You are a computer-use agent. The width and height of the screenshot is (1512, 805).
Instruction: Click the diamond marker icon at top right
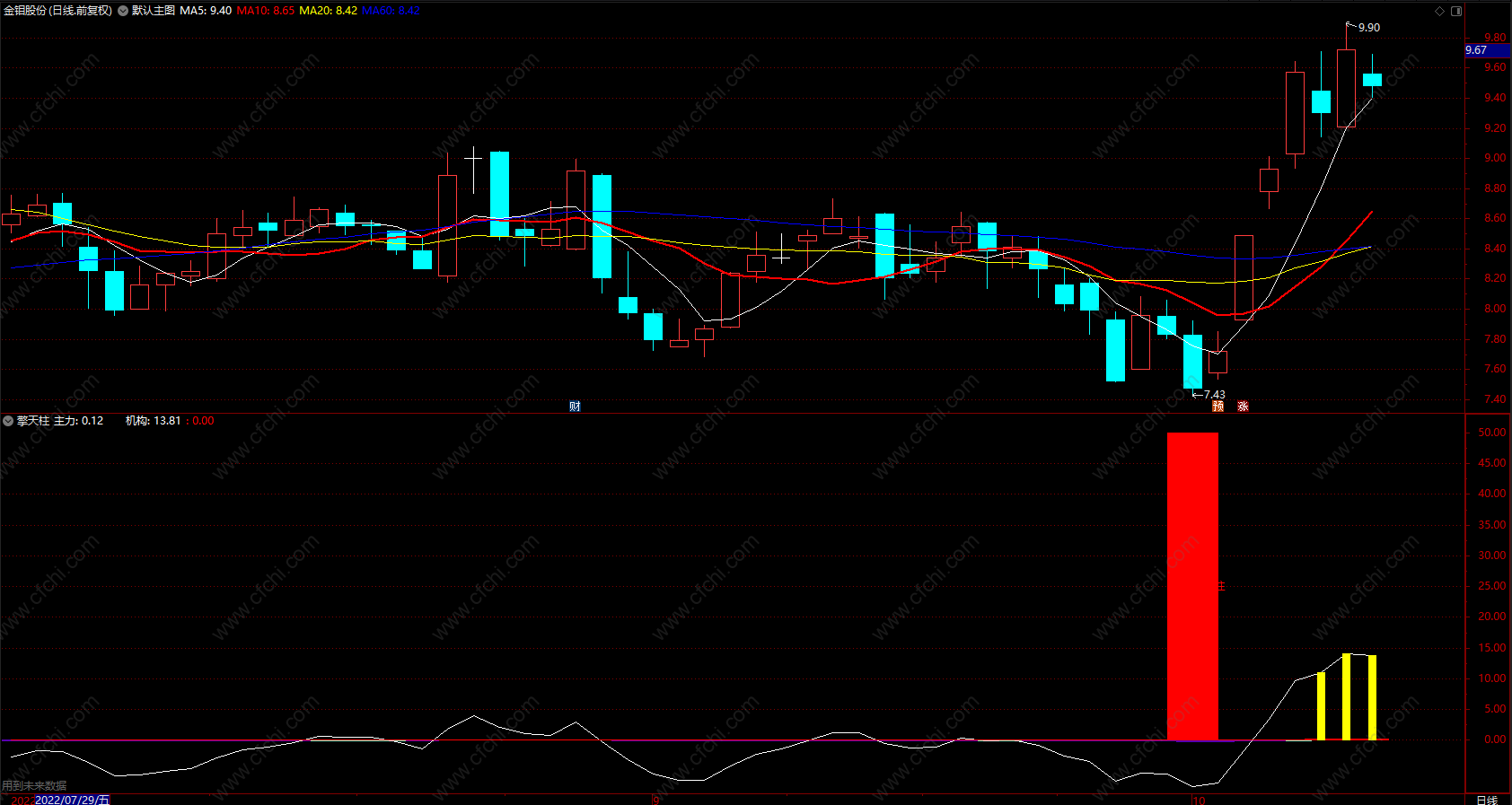(1440, 11)
